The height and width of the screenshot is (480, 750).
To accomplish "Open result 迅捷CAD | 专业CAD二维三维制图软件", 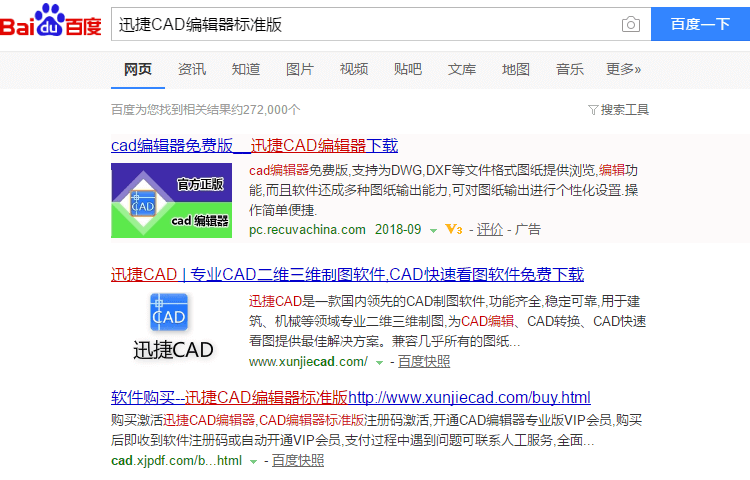I will point(347,274).
